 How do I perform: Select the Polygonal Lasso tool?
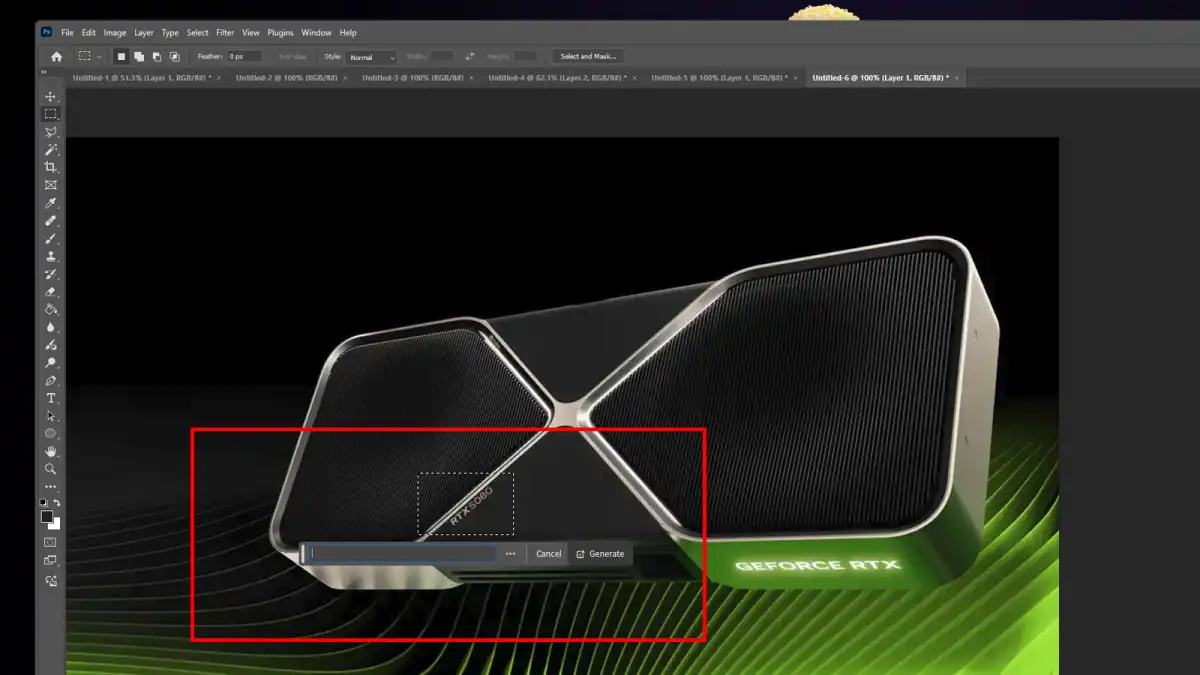pyautogui.click(x=51, y=132)
